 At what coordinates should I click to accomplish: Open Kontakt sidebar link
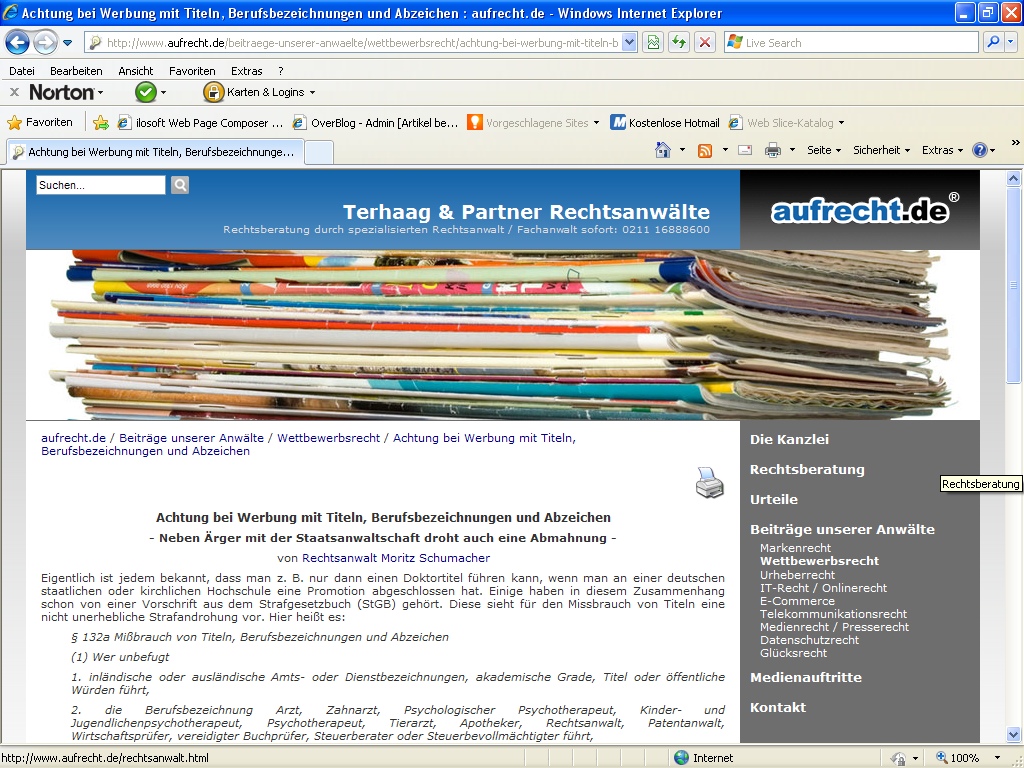[778, 707]
